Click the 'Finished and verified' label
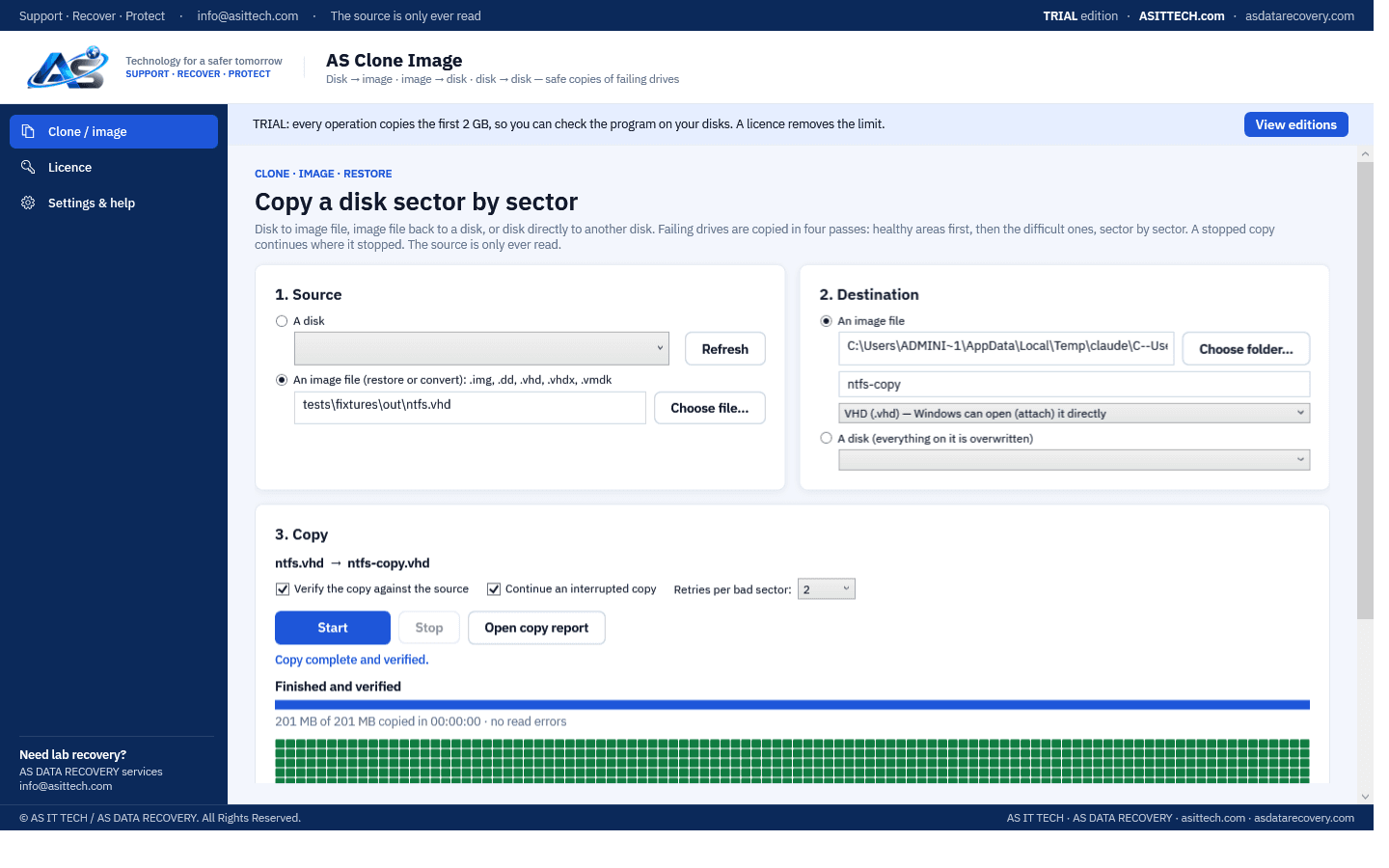This screenshot has width=1389, height=868. tap(338, 687)
